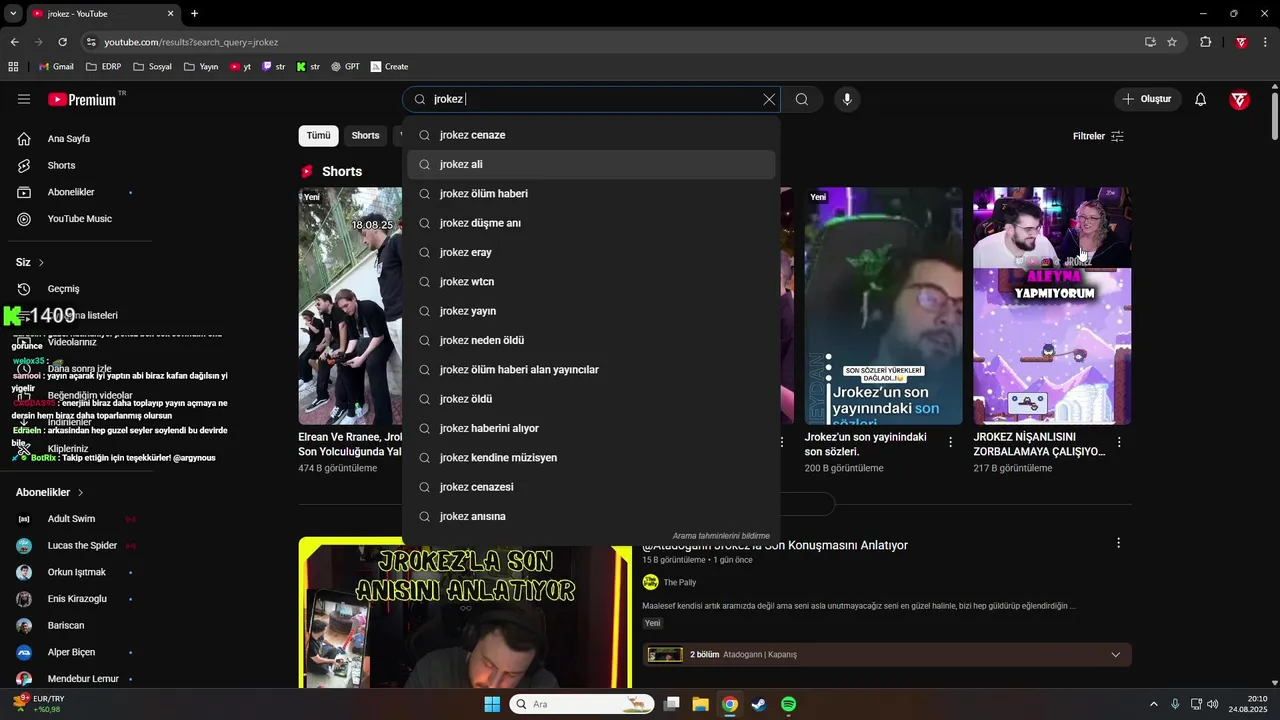
Task: Choose suggestion jrokez kendine müzisyen
Action: [591, 458]
